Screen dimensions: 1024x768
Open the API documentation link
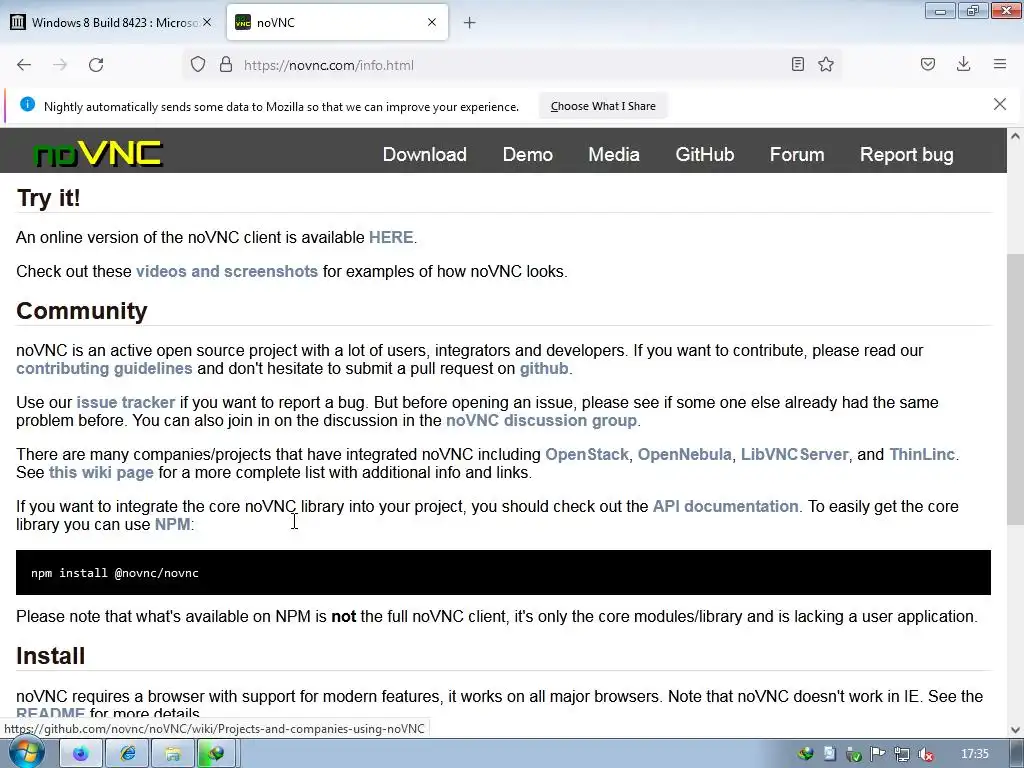pyautogui.click(x=726, y=506)
